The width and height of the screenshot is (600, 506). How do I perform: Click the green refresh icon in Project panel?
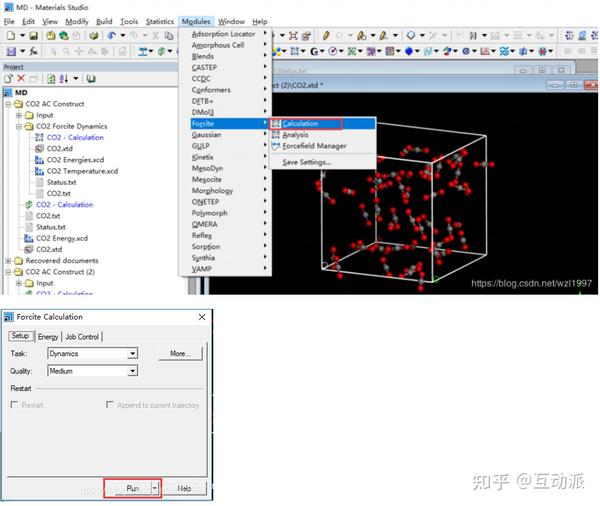(x=51, y=79)
